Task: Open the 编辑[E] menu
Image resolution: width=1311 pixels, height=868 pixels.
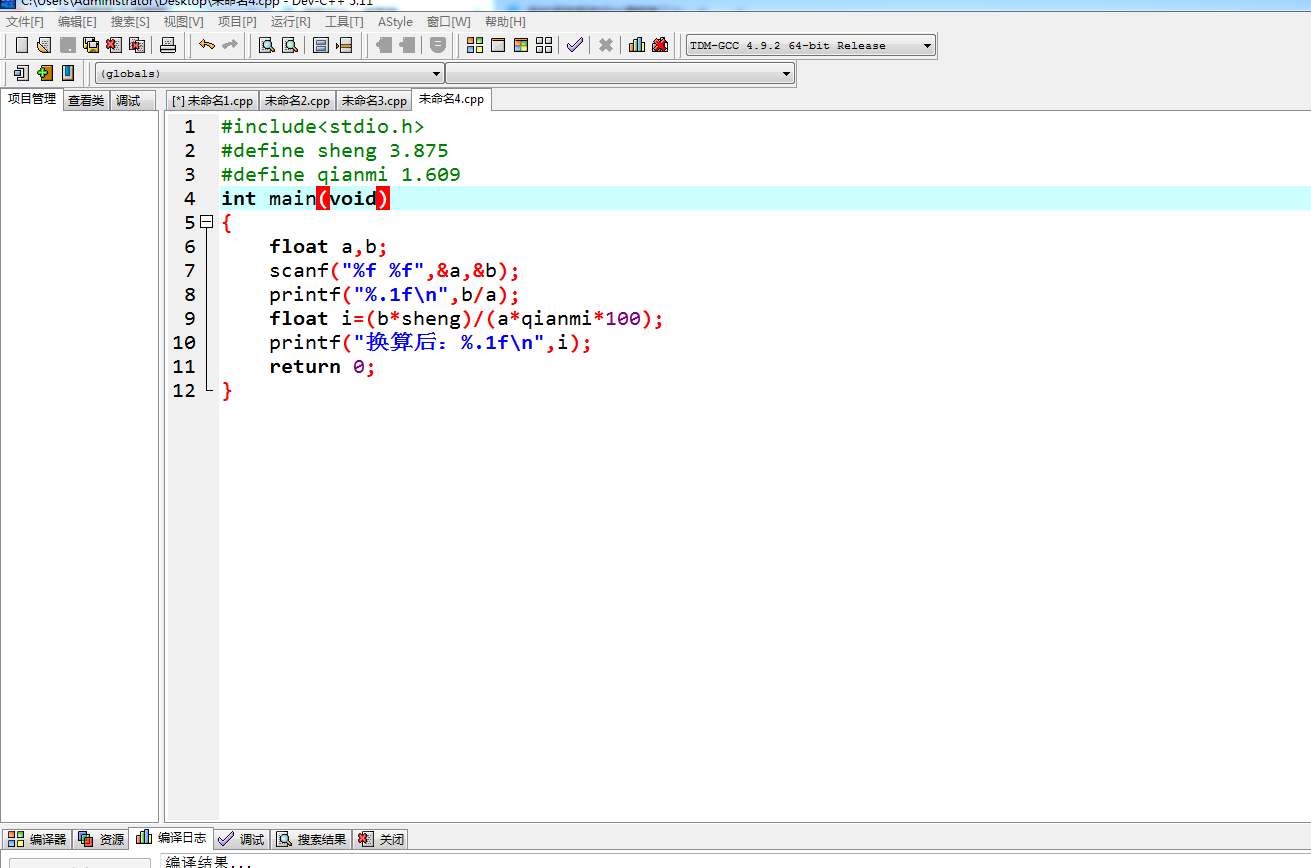Action: click(77, 22)
